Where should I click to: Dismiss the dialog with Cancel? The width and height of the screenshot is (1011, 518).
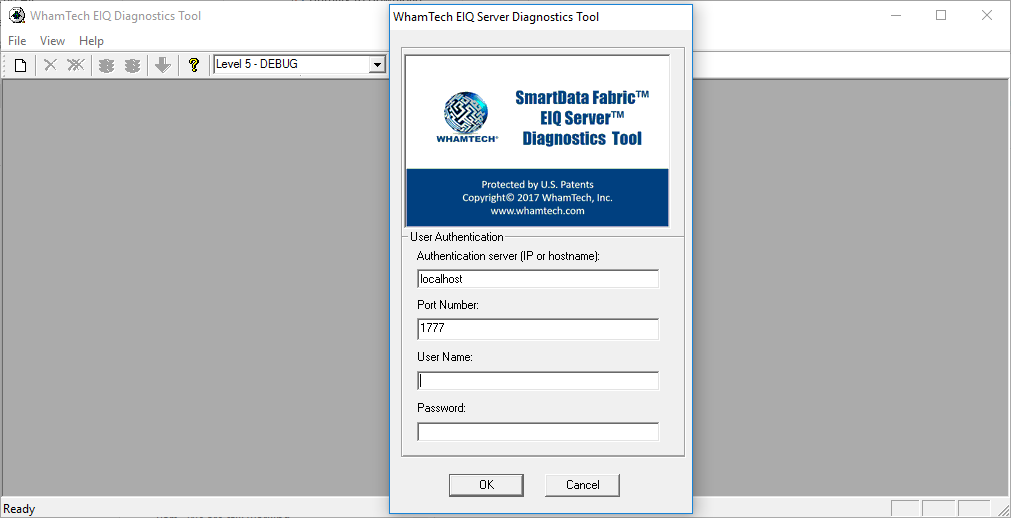[582, 485]
